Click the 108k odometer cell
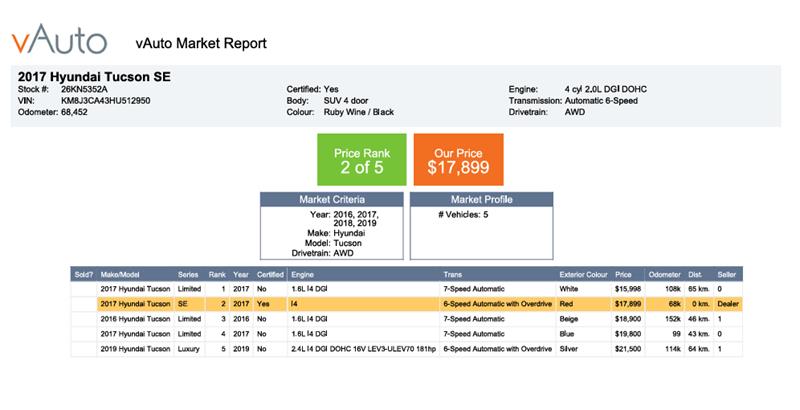This screenshot has width=800, height=410. 673,289
